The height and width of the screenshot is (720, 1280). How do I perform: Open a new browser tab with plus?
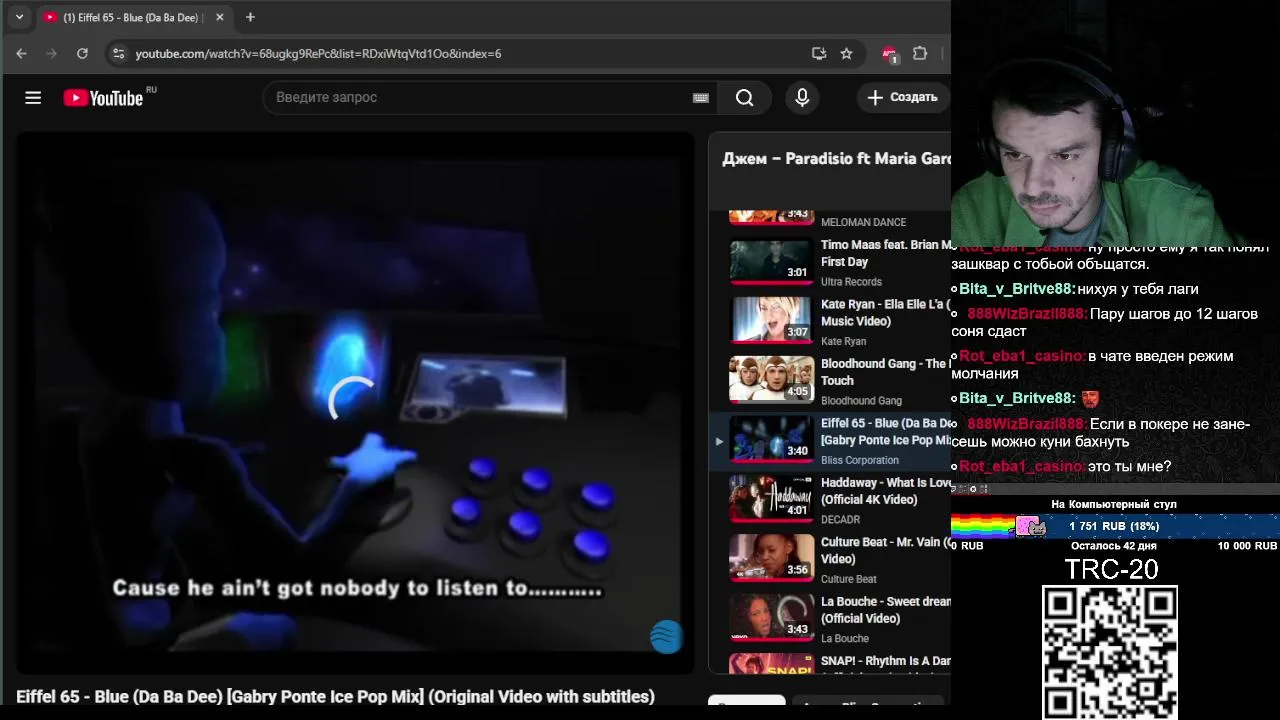pyautogui.click(x=250, y=17)
